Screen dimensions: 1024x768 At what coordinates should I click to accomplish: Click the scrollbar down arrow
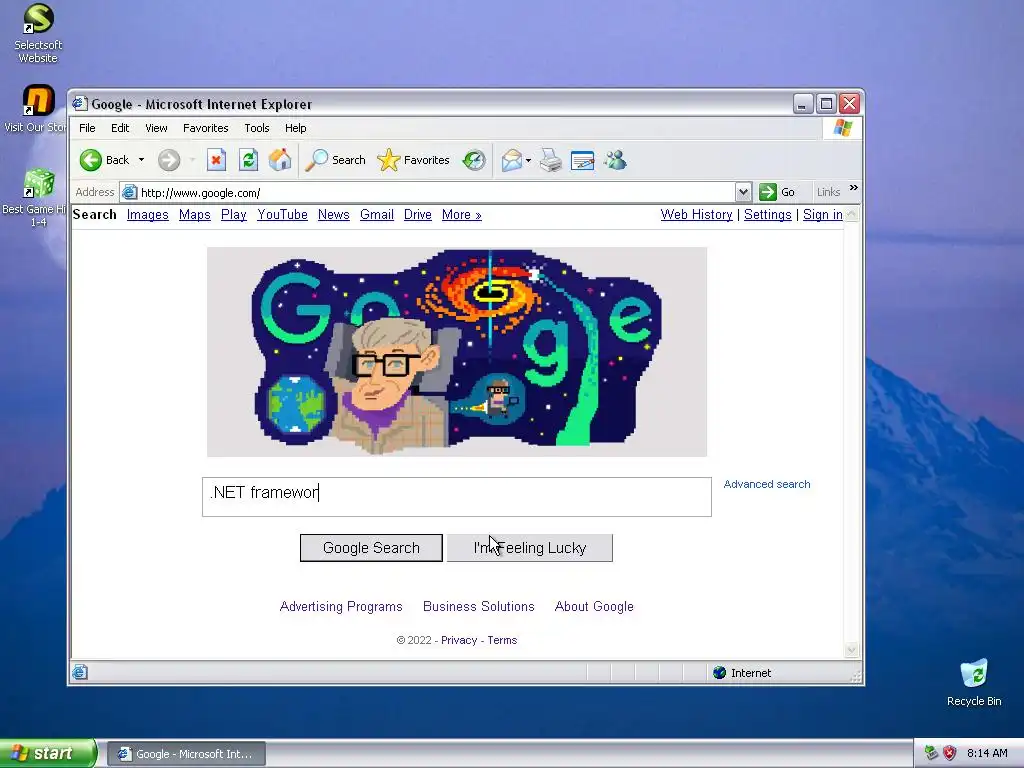(x=851, y=650)
